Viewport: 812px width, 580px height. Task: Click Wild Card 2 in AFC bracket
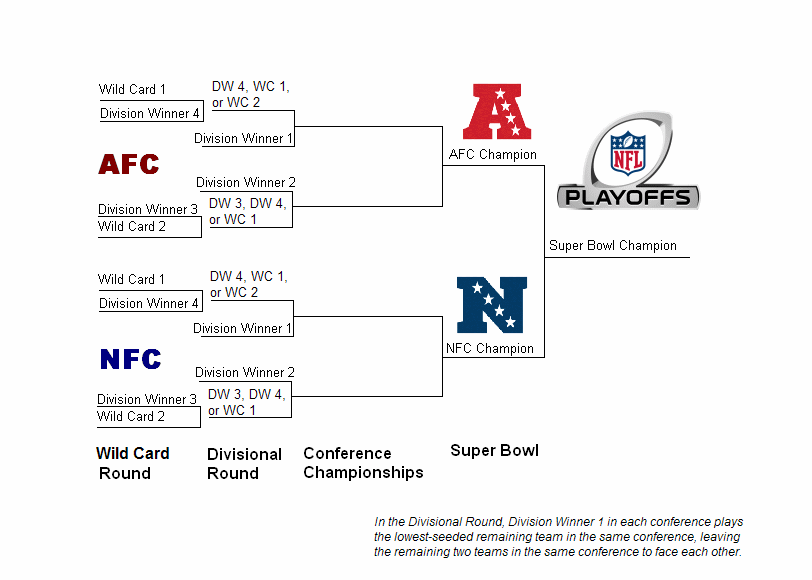pyautogui.click(x=132, y=226)
